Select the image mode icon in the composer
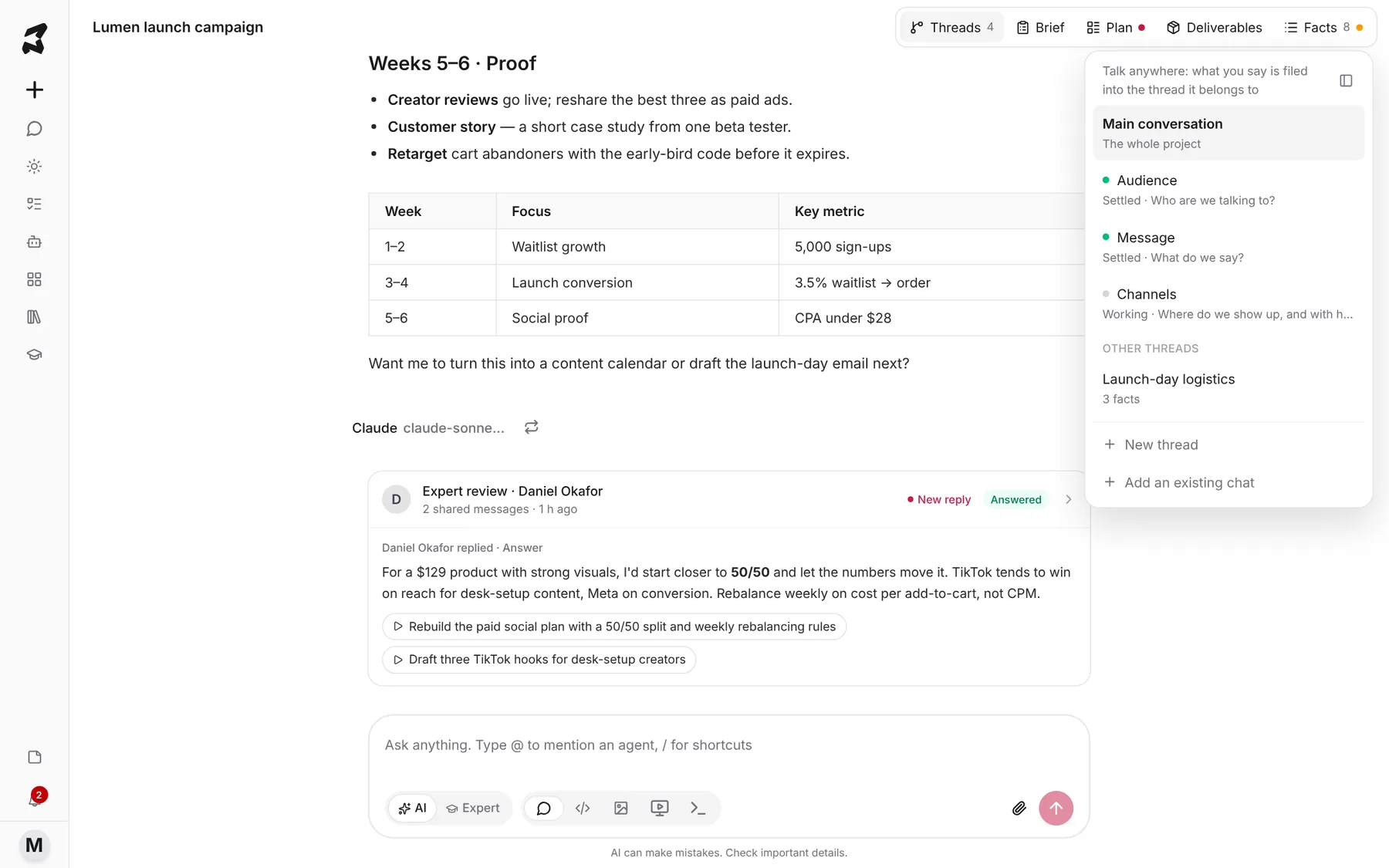The width and height of the screenshot is (1389, 868). (x=621, y=808)
